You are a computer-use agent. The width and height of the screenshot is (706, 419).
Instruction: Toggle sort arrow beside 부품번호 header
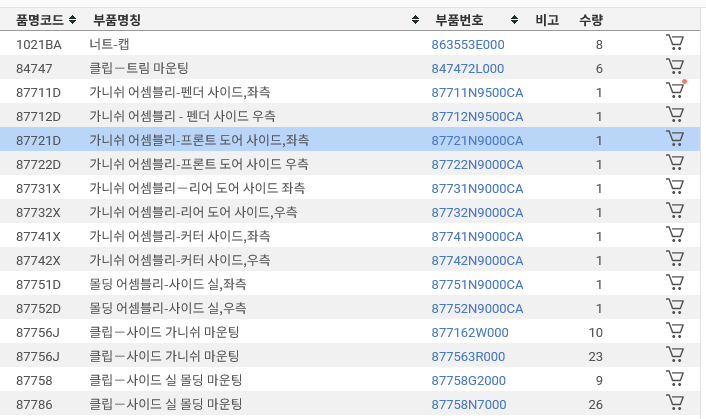click(x=514, y=20)
